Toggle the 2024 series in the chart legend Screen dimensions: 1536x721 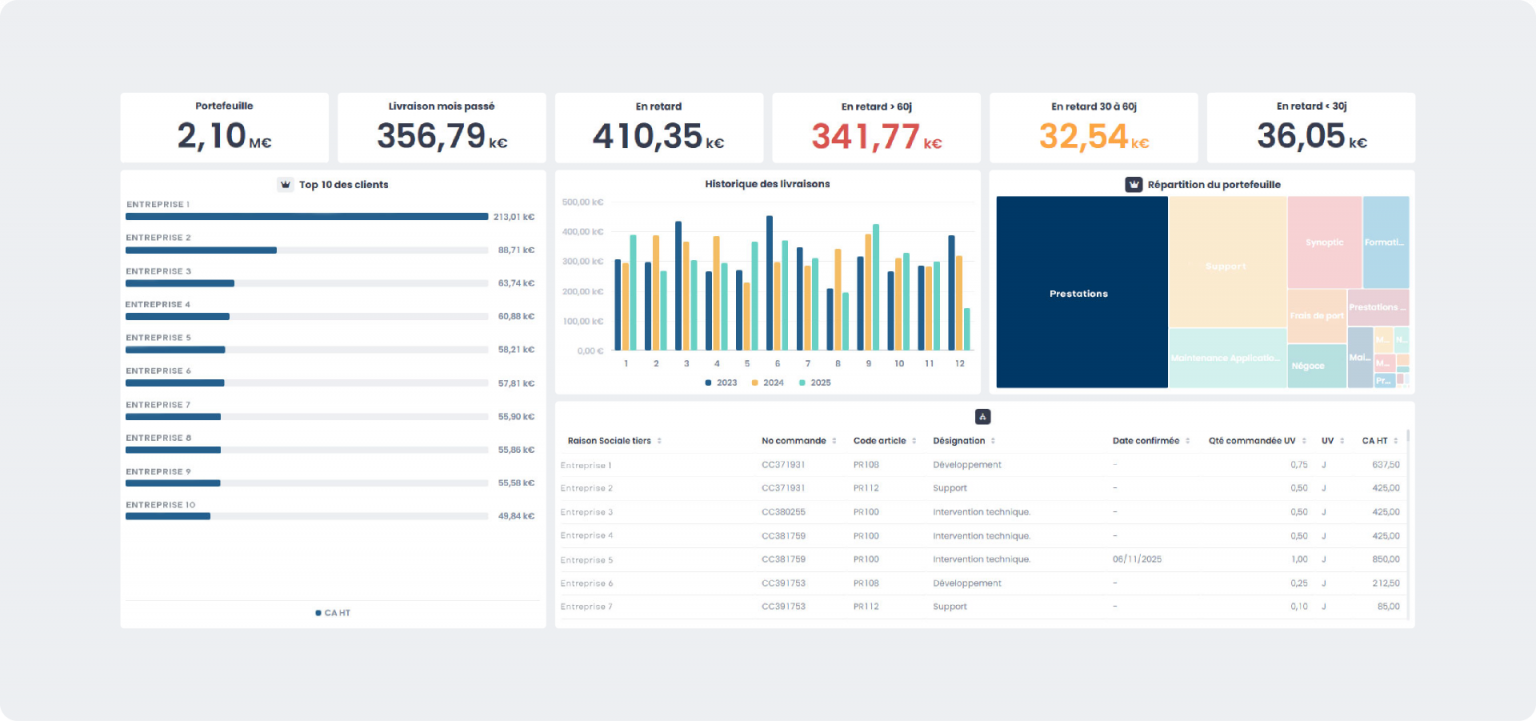coord(768,383)
